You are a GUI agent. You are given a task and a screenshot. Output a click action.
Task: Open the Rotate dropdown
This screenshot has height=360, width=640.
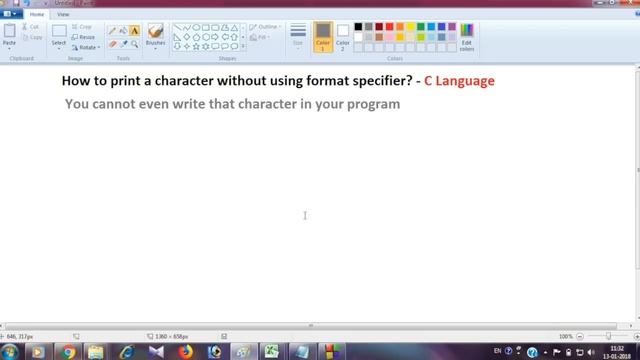(x=86, y=47)
